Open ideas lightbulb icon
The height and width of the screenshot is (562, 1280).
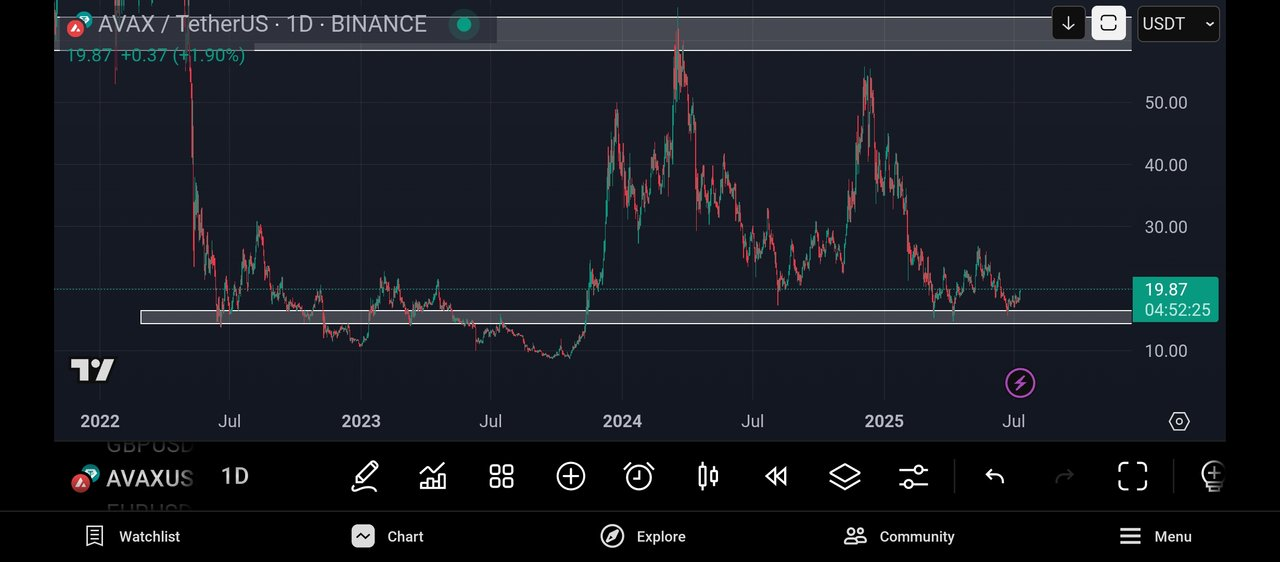click(x=1211, y=476)
